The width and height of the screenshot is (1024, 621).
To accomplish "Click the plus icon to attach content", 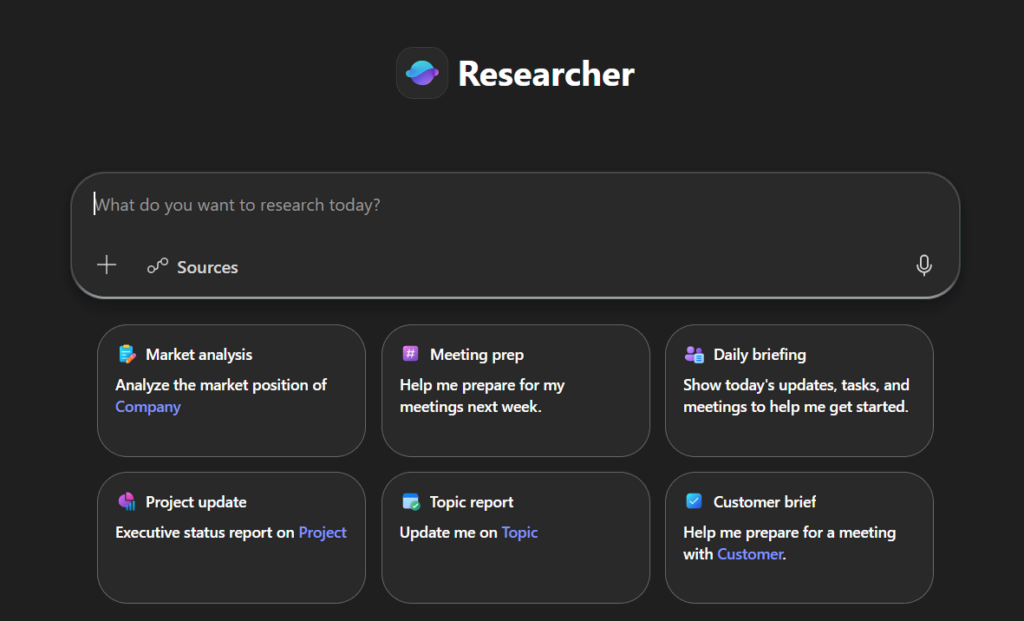I will pos(105,265).
